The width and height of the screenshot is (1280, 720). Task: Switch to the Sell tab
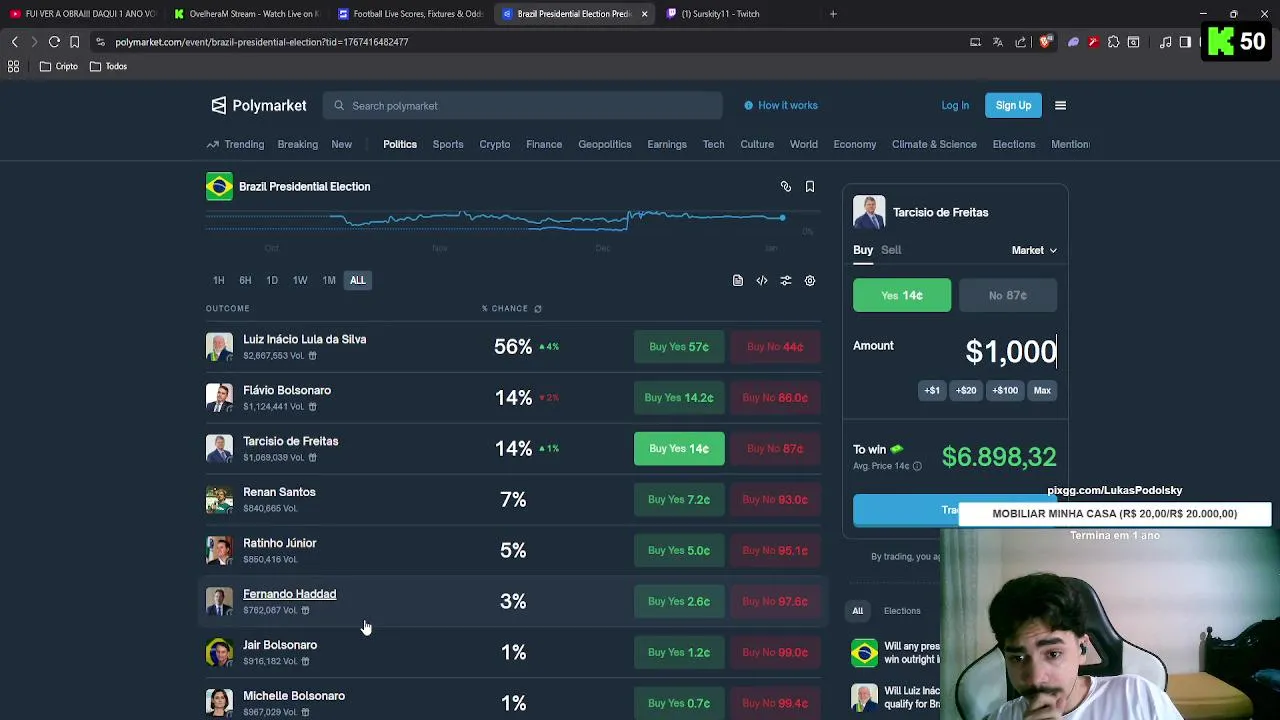[891, 250]
